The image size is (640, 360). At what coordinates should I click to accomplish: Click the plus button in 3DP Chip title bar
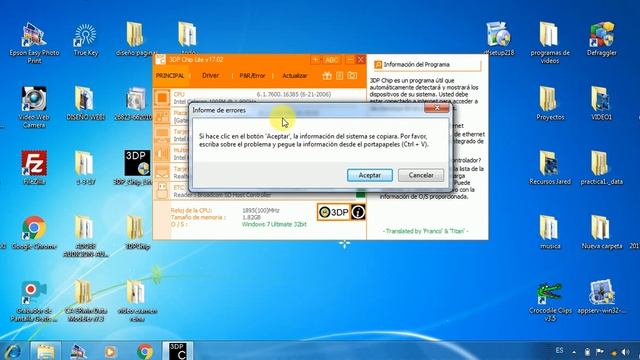pyautogui.click(x=315, y=60)
